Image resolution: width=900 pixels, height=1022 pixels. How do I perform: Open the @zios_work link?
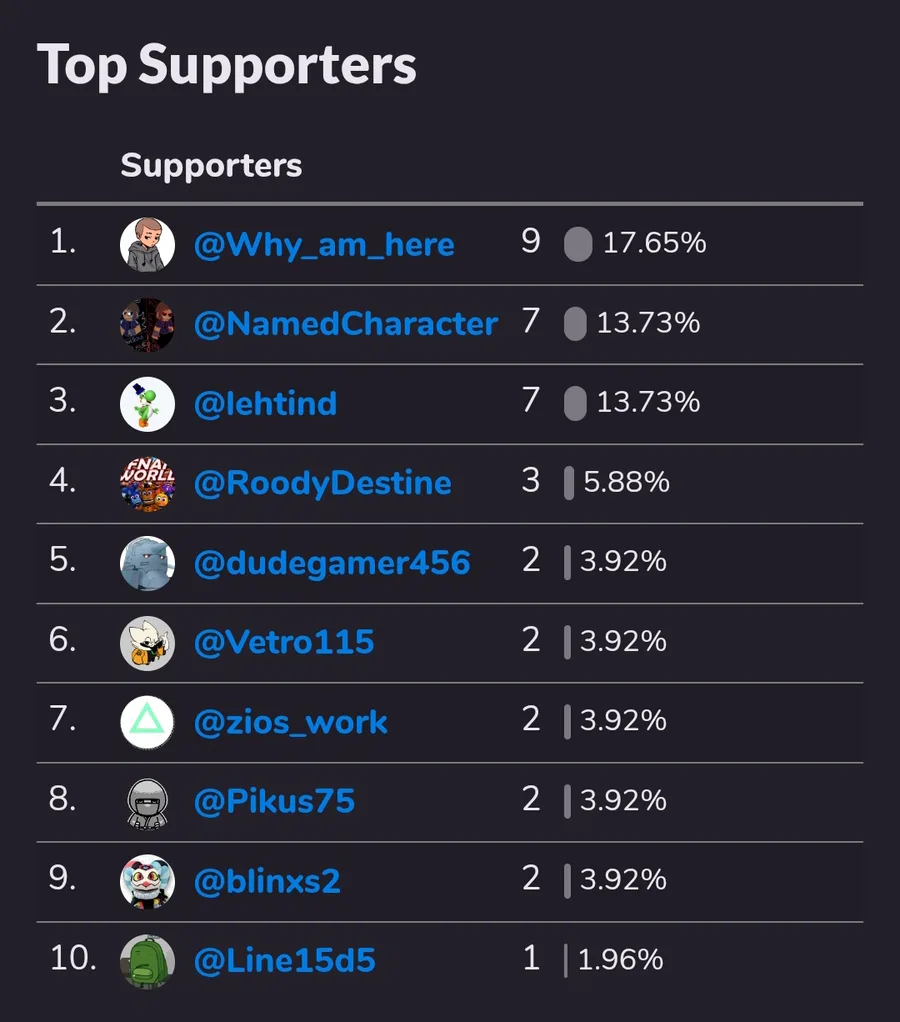291,723
